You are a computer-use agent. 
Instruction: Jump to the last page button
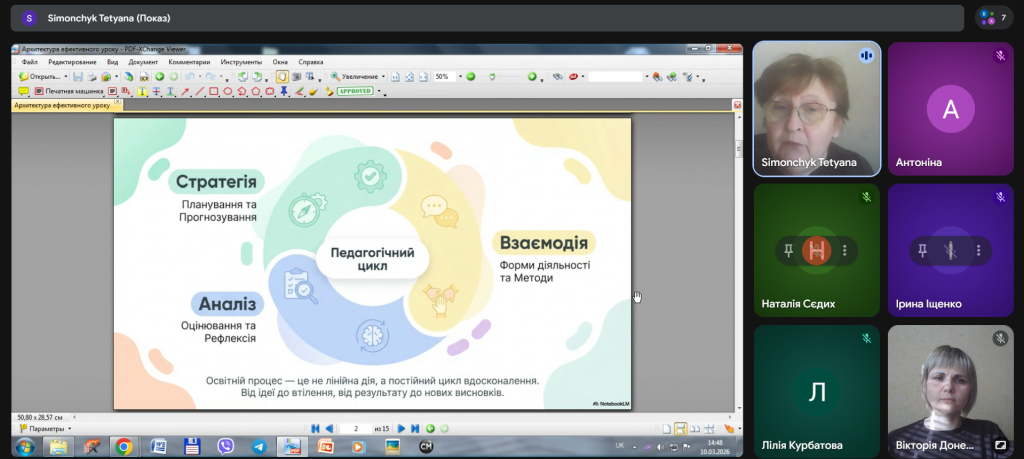click(415, 428)
